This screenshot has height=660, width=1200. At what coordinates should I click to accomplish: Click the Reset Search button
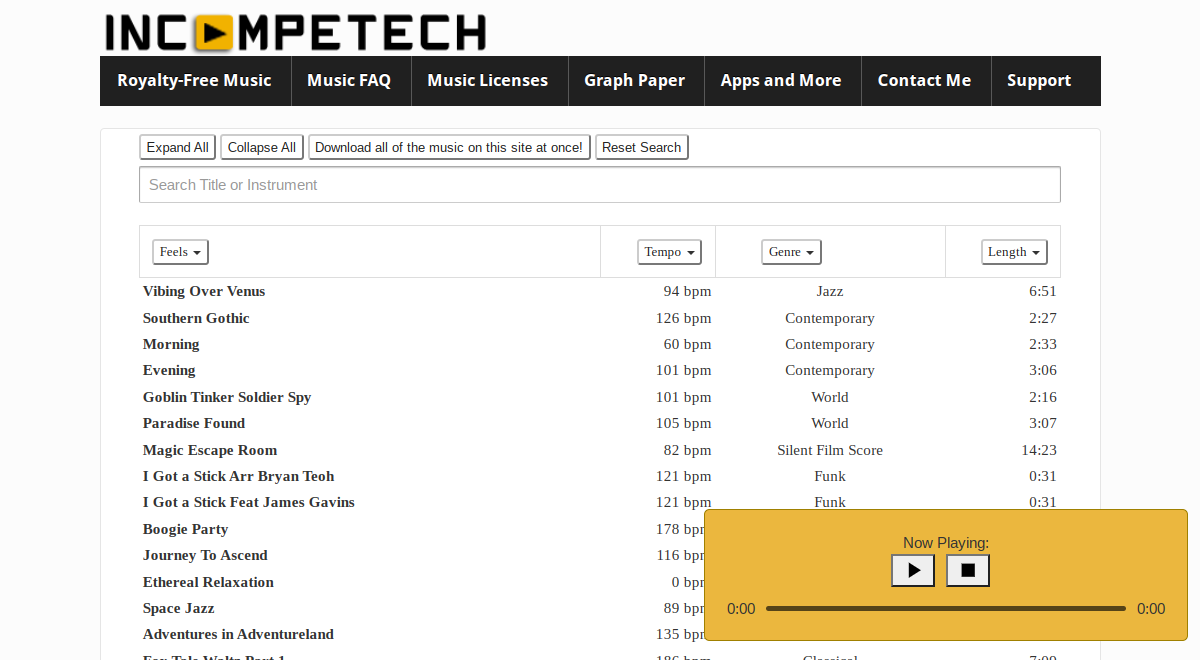click(642, 147)
